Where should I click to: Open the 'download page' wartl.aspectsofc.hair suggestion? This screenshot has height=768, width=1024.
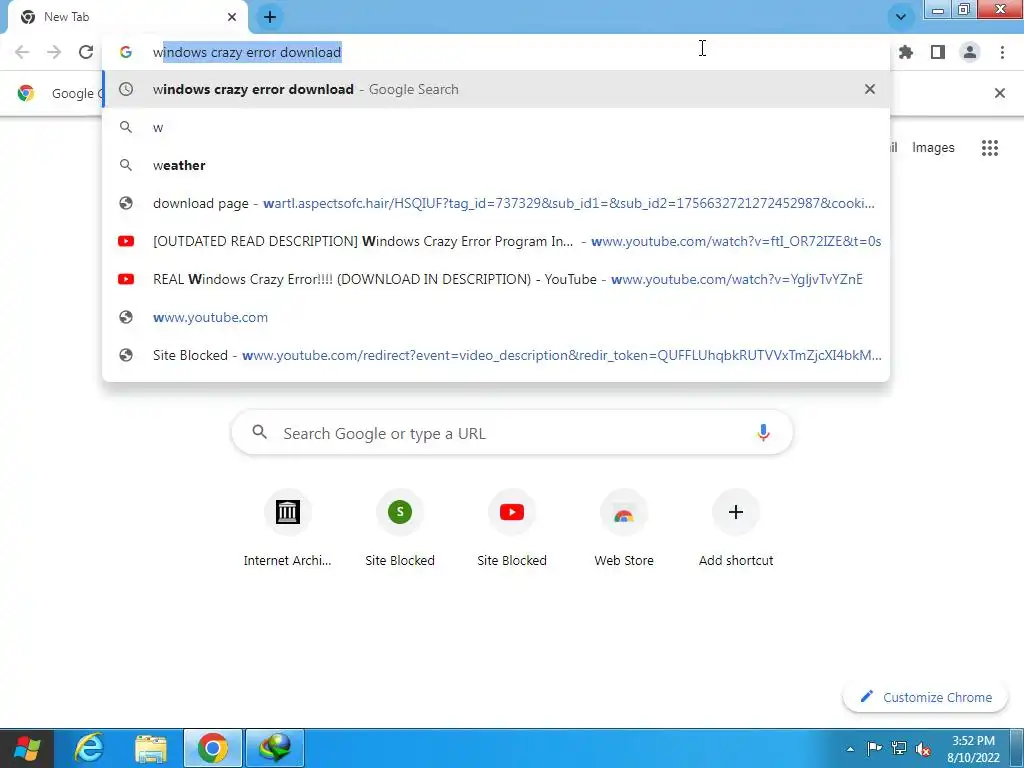[496, 203]
